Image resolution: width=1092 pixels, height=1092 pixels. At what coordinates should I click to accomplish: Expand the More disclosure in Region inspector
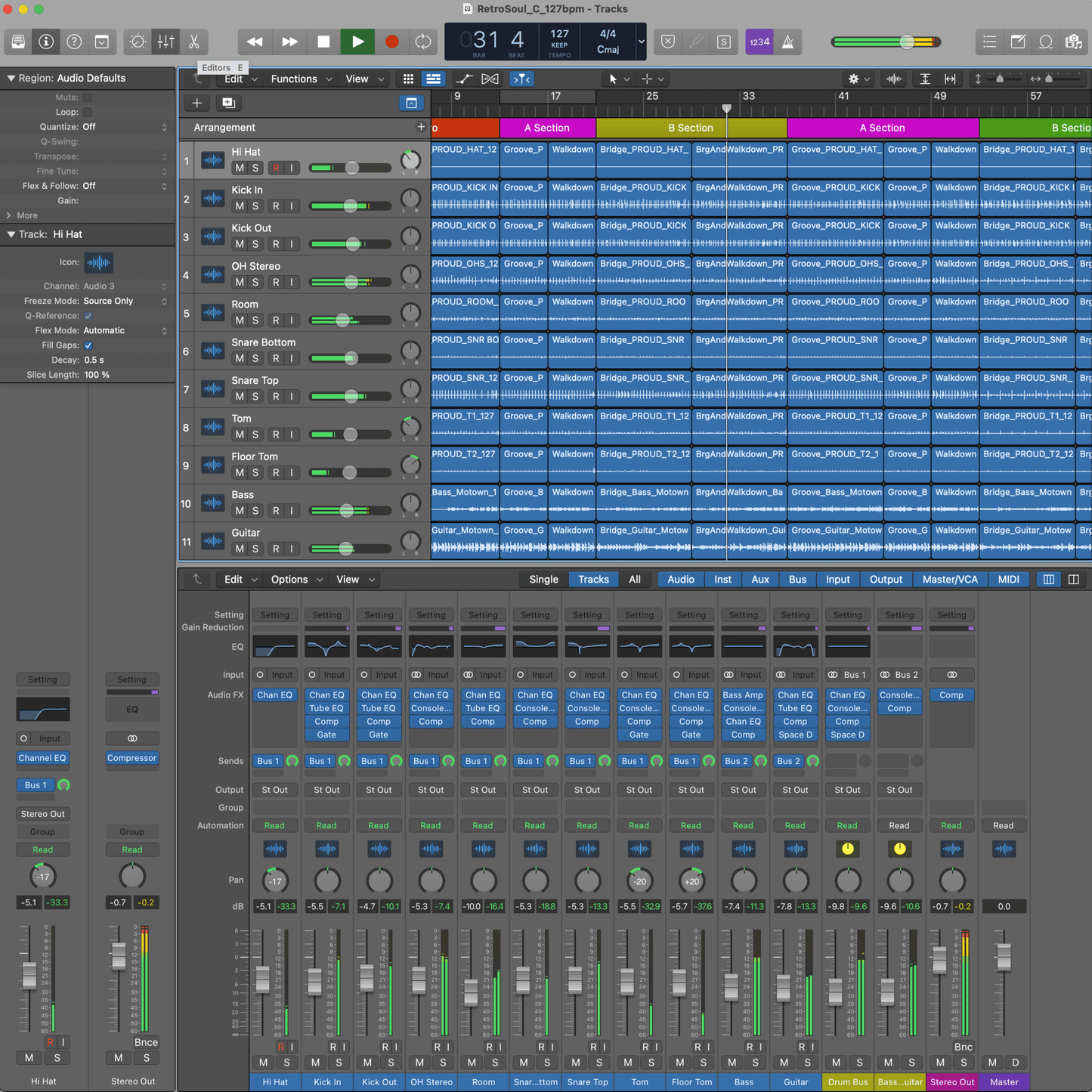pyautogui.click(x=9, y=215)
